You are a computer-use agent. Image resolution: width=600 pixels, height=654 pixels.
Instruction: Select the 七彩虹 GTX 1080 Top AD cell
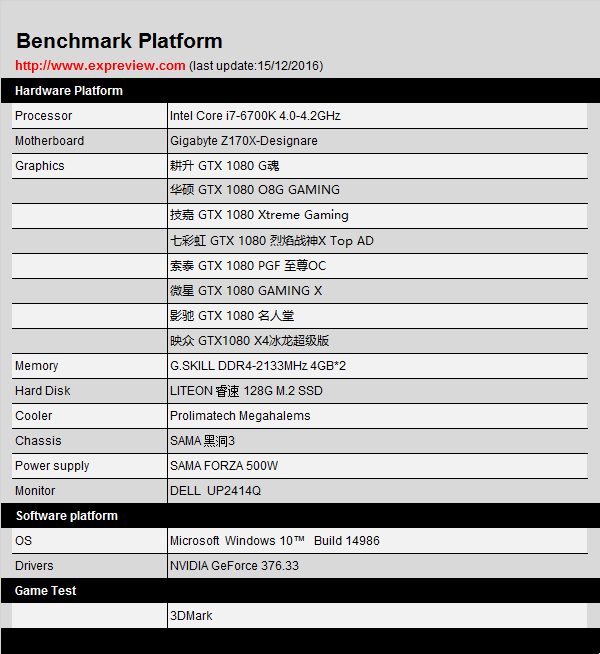377,241
